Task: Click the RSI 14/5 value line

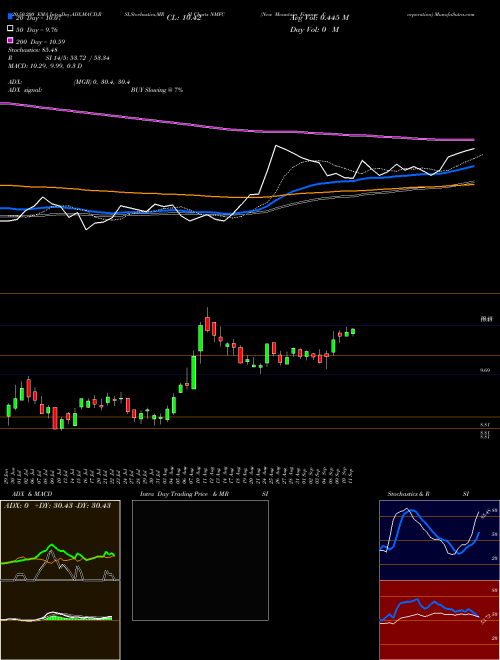Action: 59,58
